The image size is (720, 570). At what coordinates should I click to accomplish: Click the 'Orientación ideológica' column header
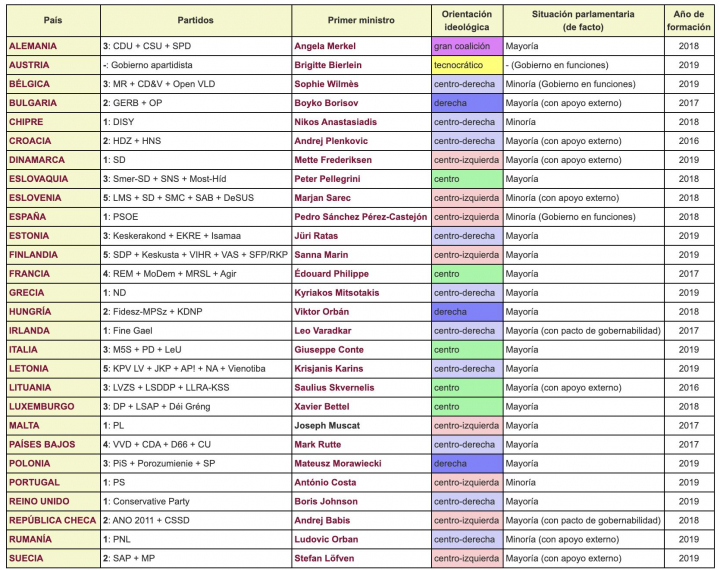click(464, 20)
